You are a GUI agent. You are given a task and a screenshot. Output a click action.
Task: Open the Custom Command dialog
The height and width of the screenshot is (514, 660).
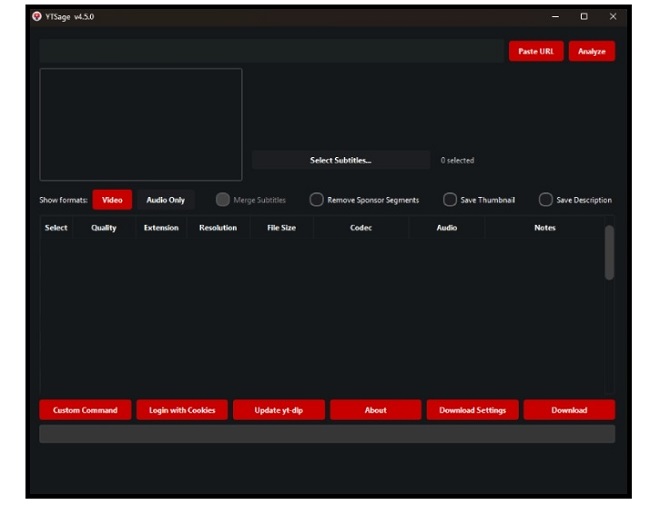pyautogui.click(x=85, y=410)
